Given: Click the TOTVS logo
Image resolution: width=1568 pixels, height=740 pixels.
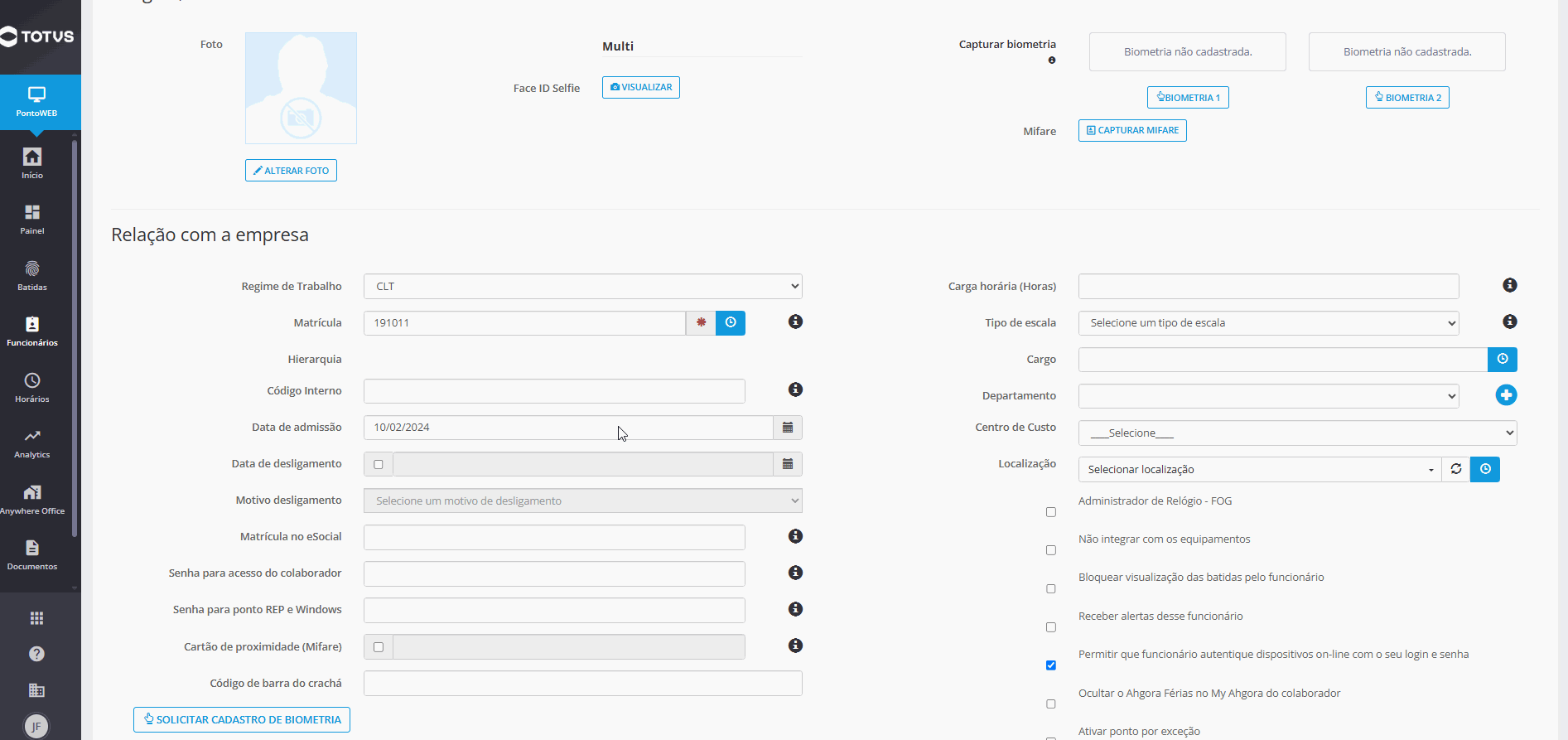Looking at the screenshot, I should [37, 36].
